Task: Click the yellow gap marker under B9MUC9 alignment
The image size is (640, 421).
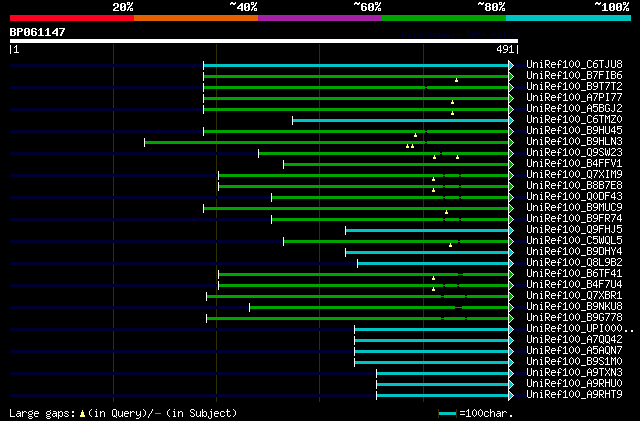Action: (x=447, y=213)
